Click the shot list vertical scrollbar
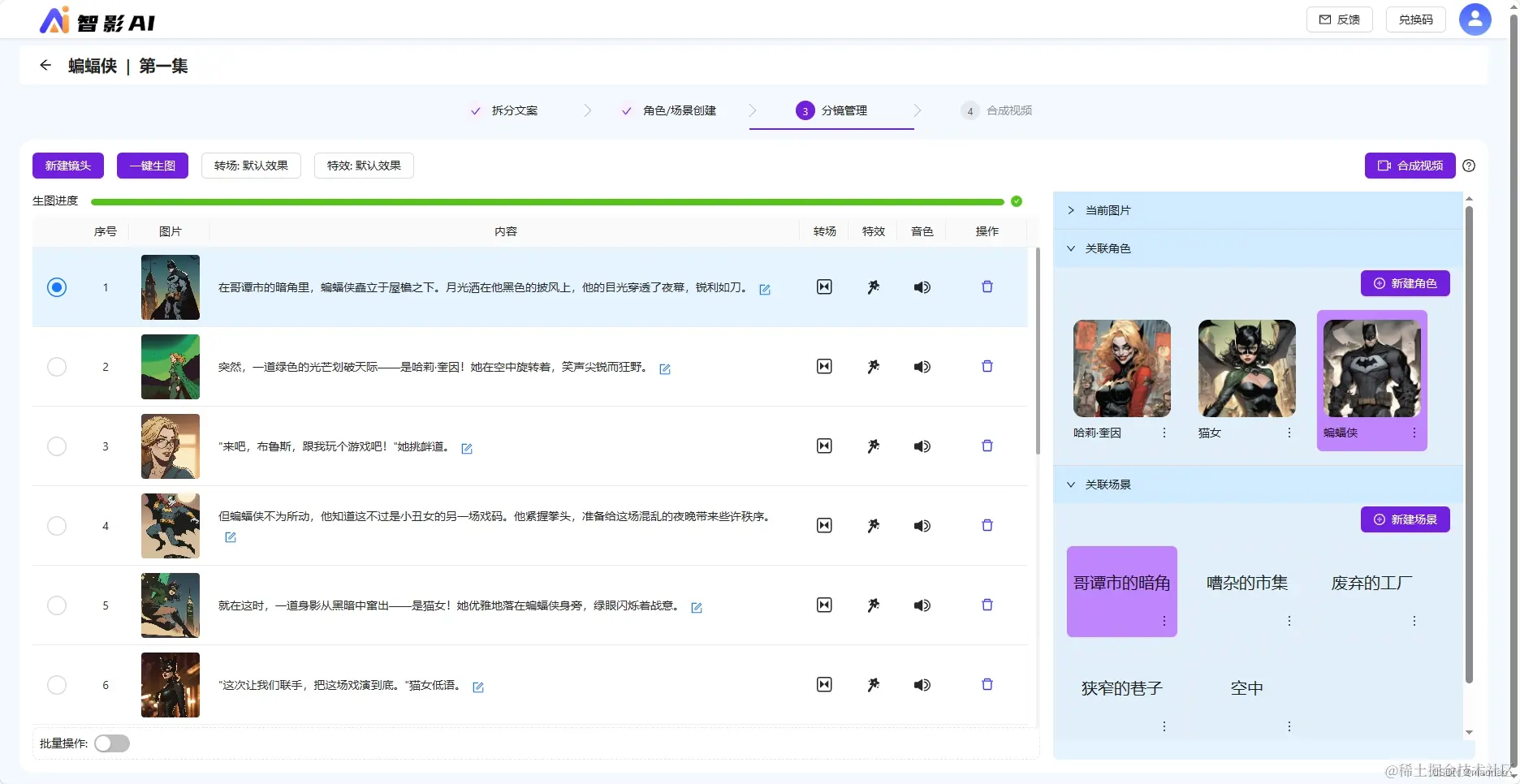Screen dimensions: 1520x784 coord(1038,351)
